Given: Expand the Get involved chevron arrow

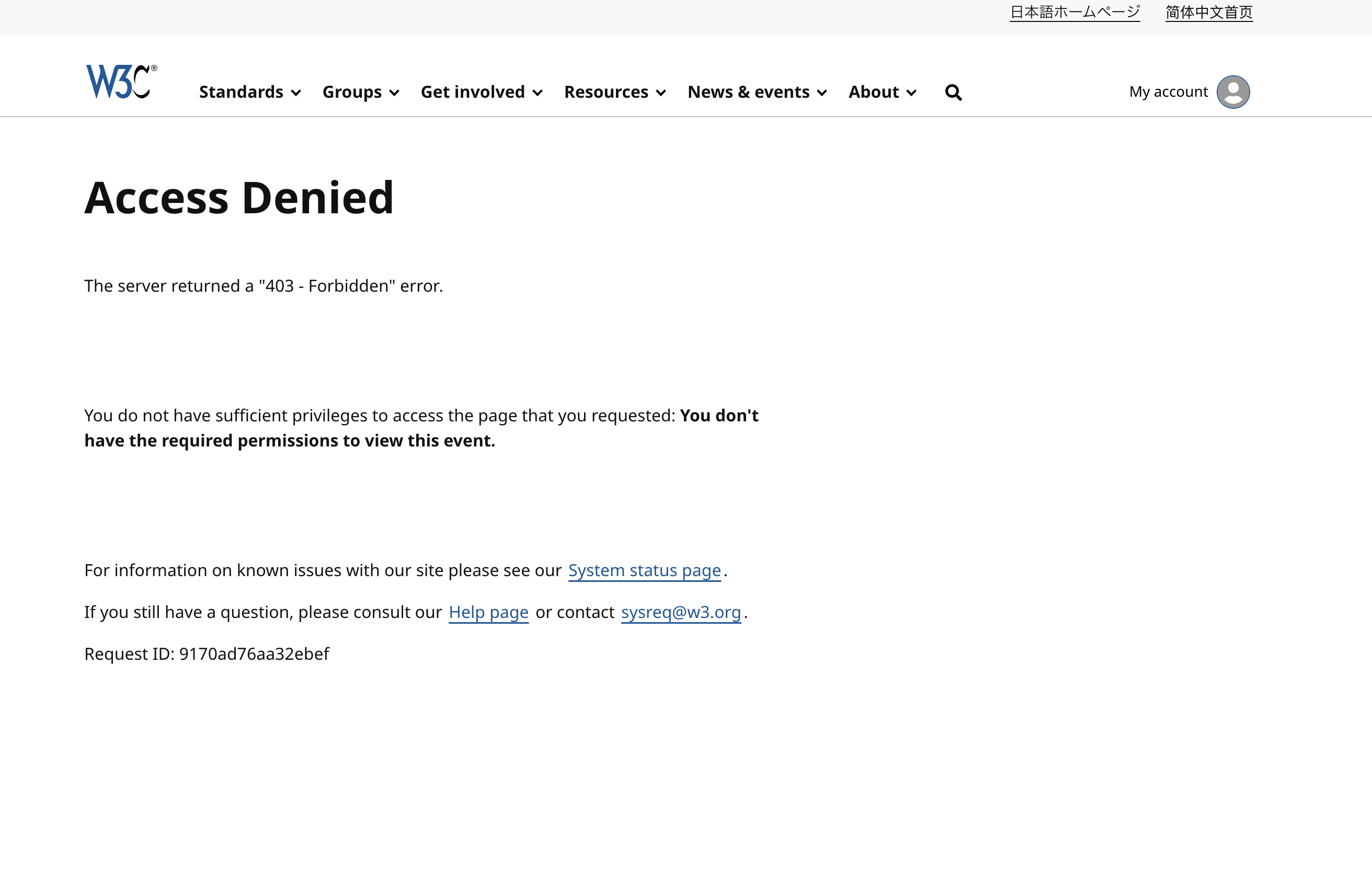Looking at the screenshot, I should point(538,93).
